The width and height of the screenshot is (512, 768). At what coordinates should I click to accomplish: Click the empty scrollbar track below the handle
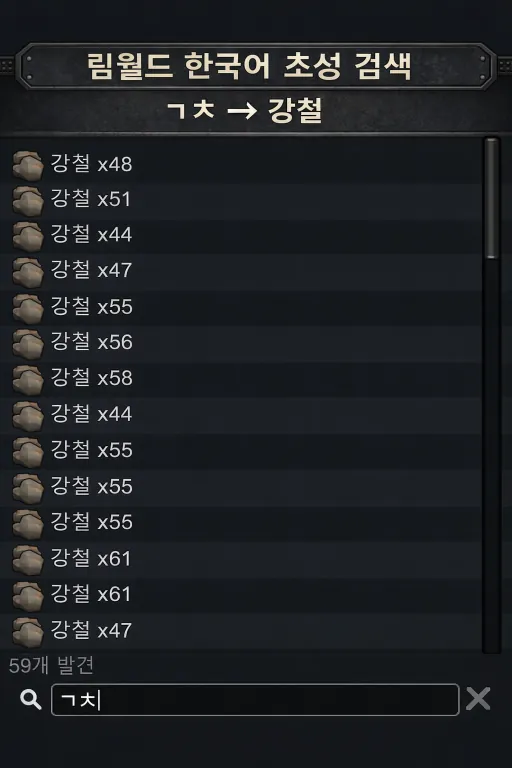491,456
